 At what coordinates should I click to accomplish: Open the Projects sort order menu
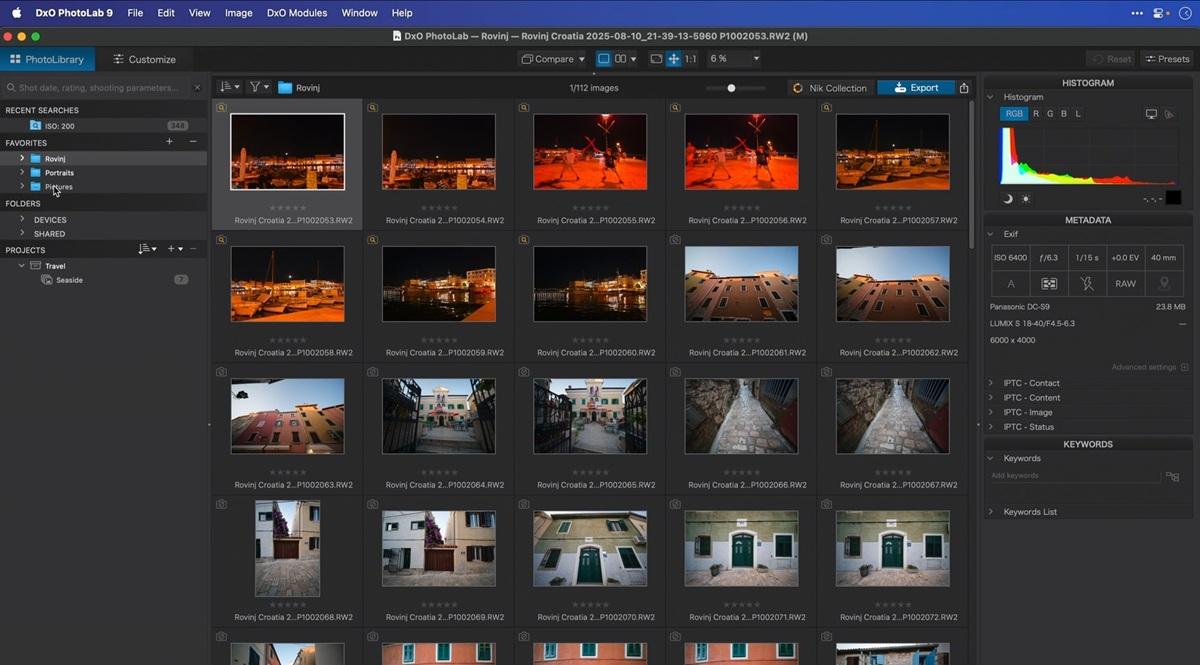(147, 249)
